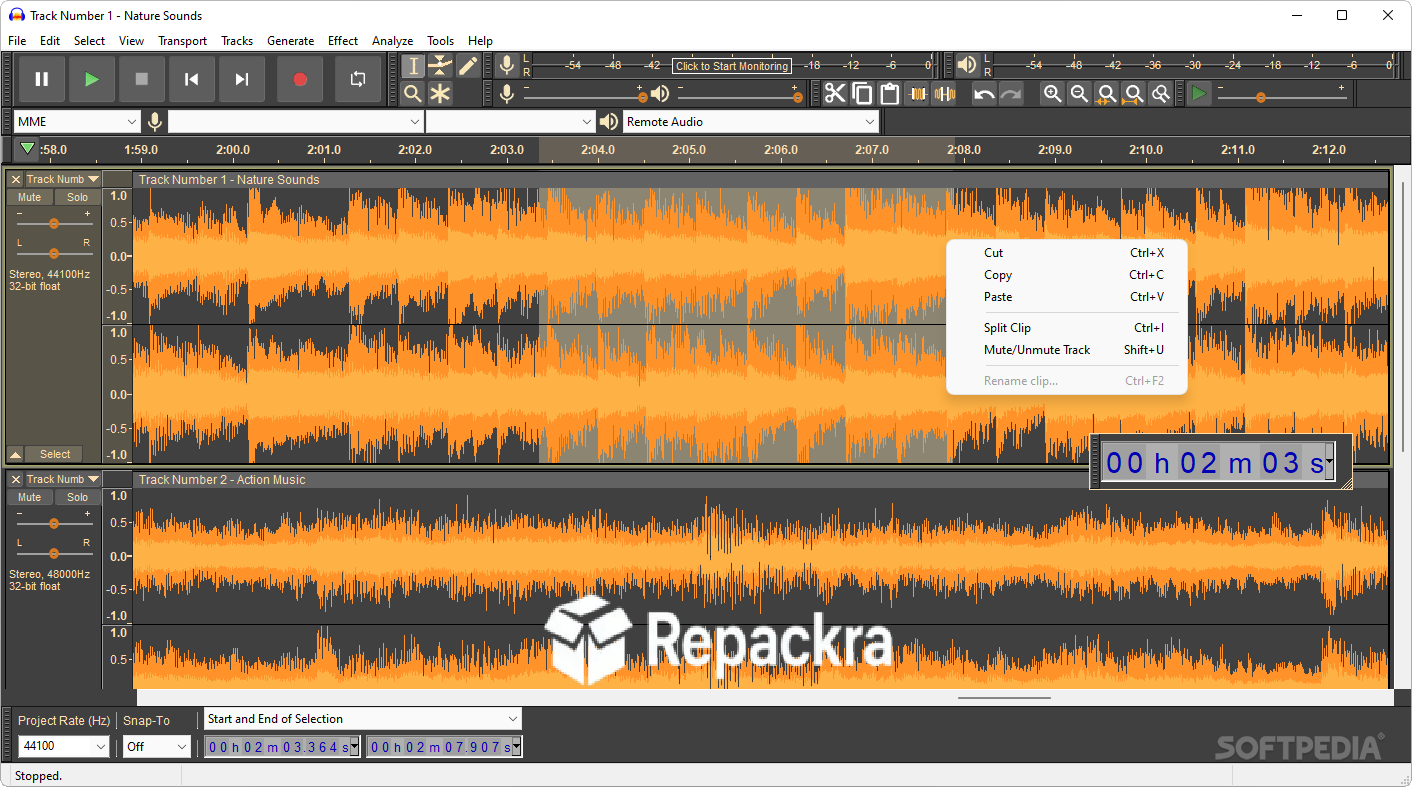
Task: Adjust Track 2 gain slider
Action: [54, 523]
